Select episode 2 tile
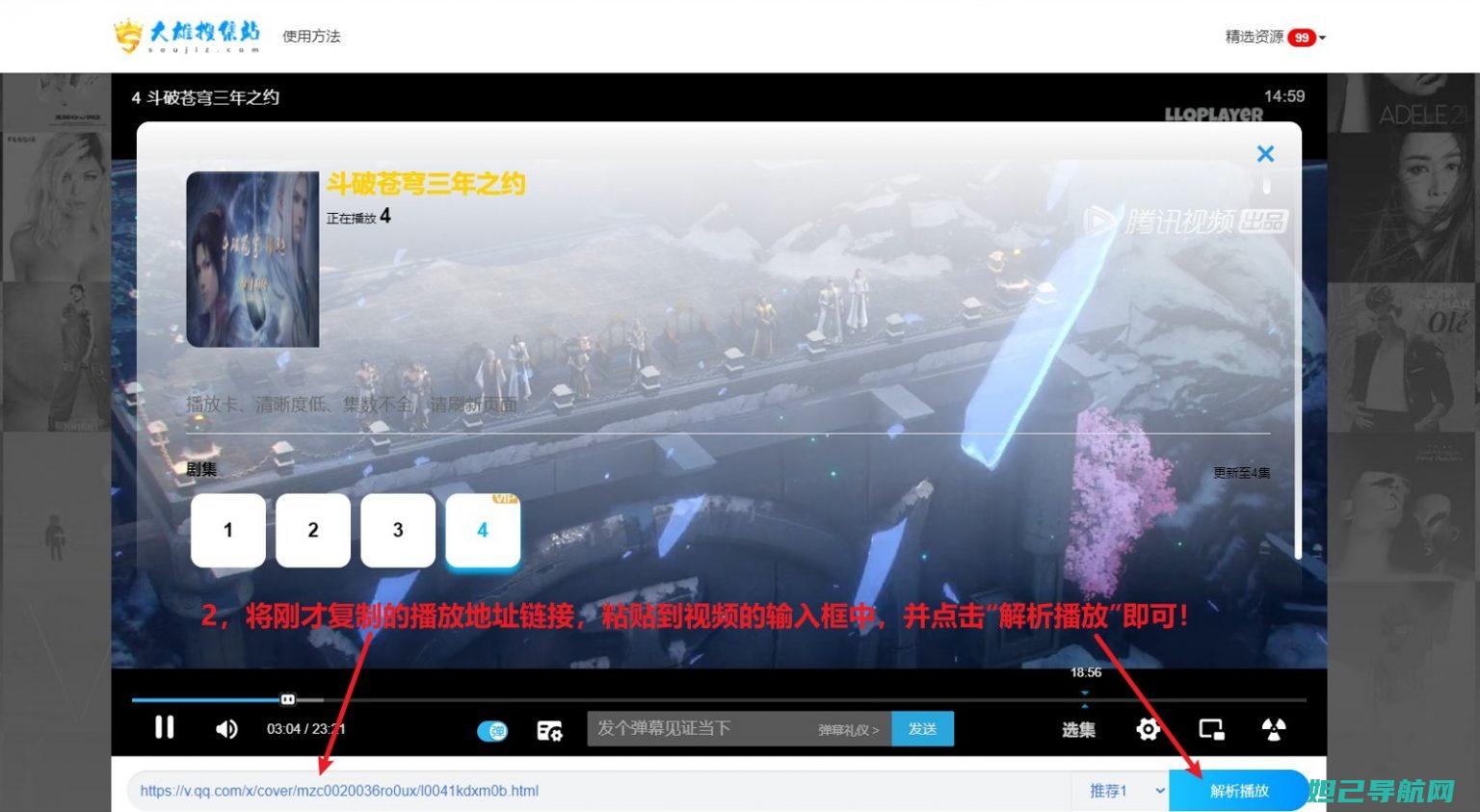The image size is (1480, 812). tap(313, 530)
